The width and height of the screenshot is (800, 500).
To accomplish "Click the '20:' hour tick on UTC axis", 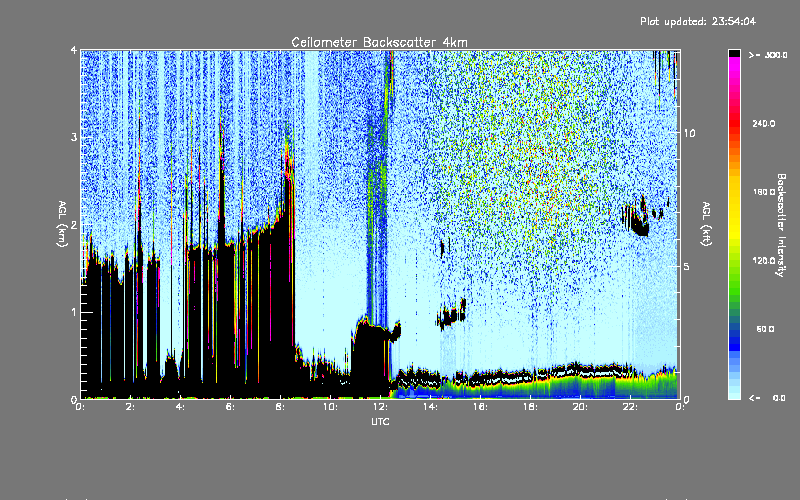I will [x=580, y=407].
